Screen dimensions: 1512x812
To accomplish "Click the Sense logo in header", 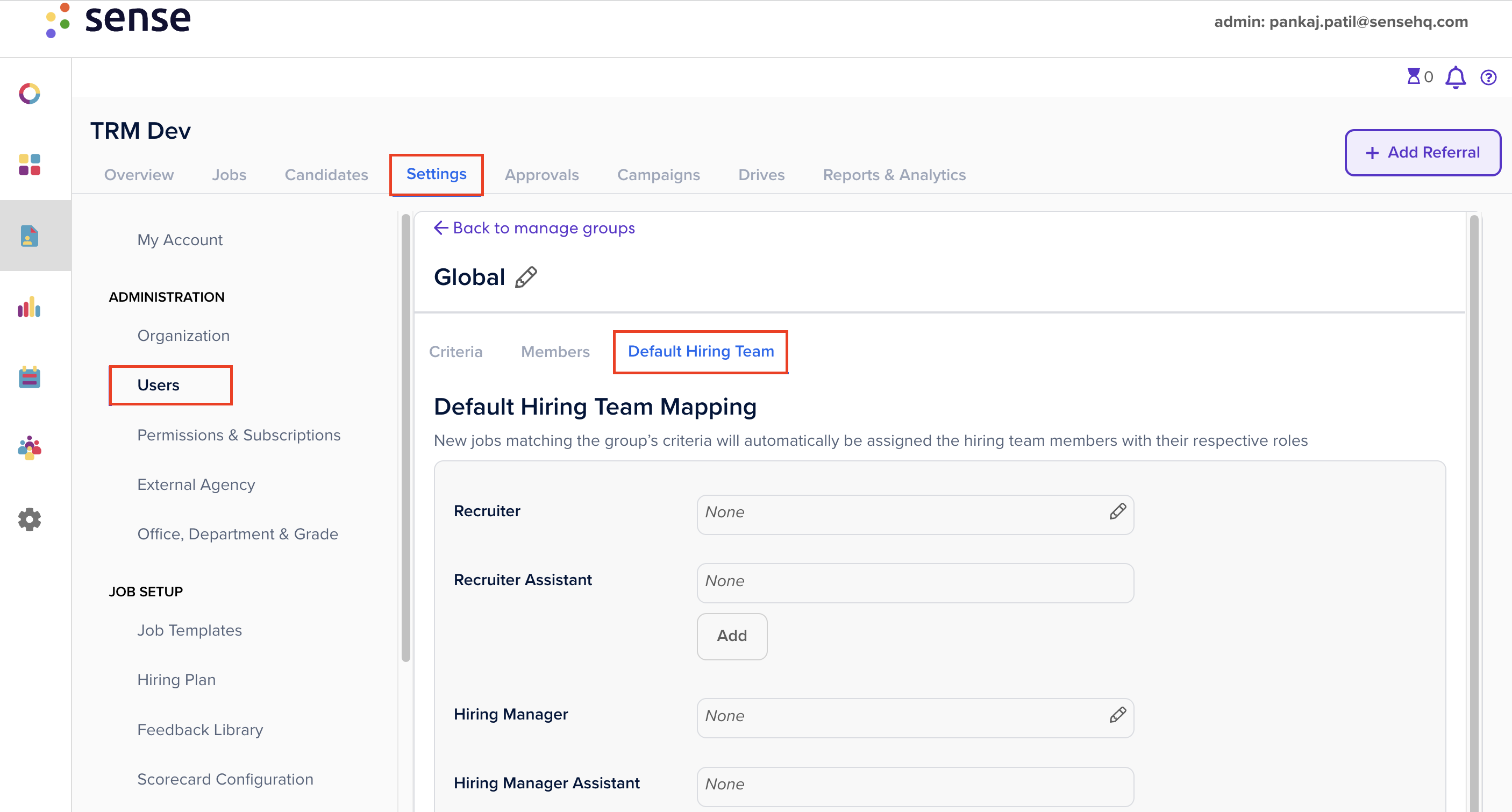I will click(118, 19).
